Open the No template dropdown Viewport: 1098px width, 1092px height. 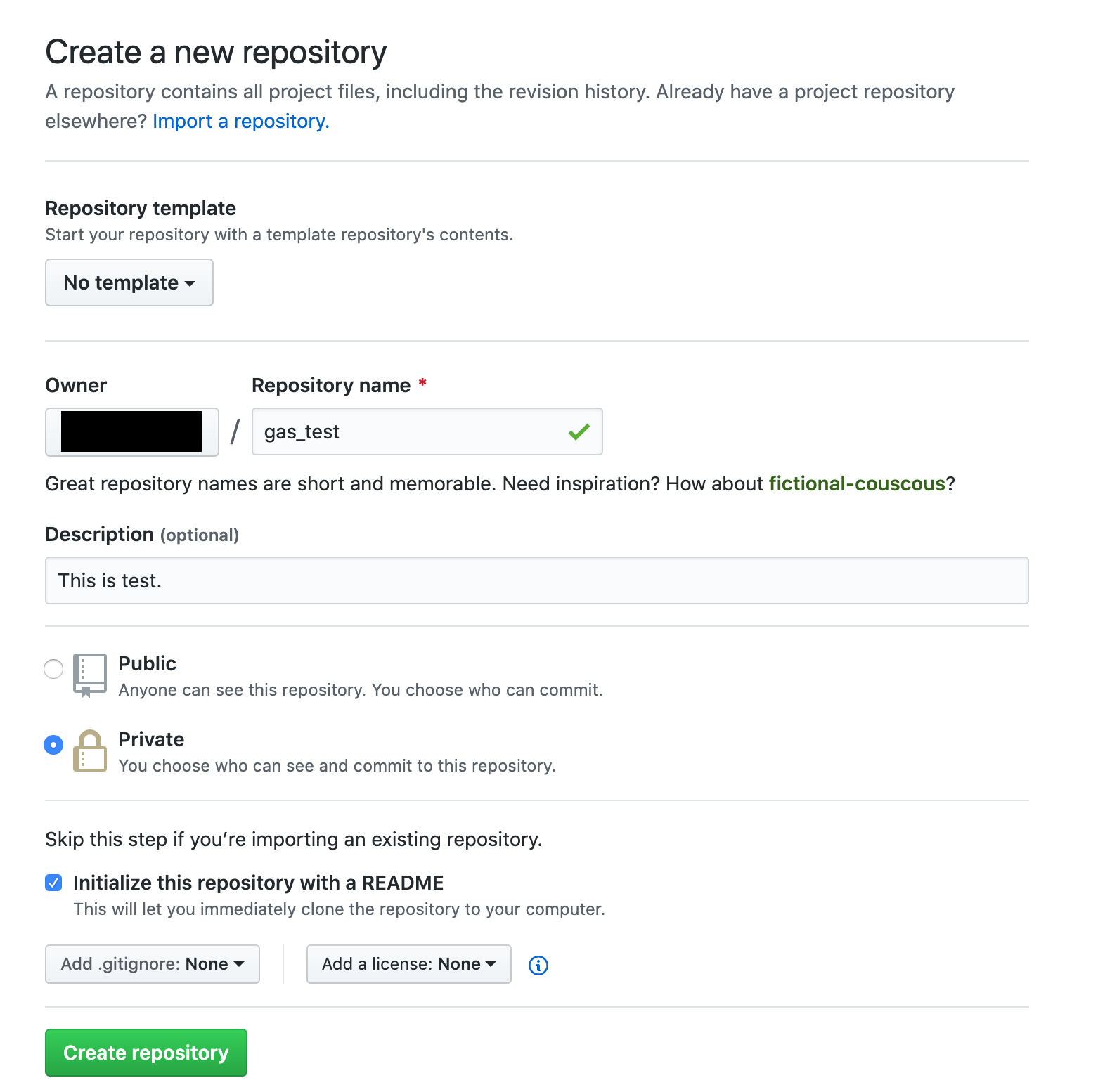pyautogui.click(x=129, y=282)
